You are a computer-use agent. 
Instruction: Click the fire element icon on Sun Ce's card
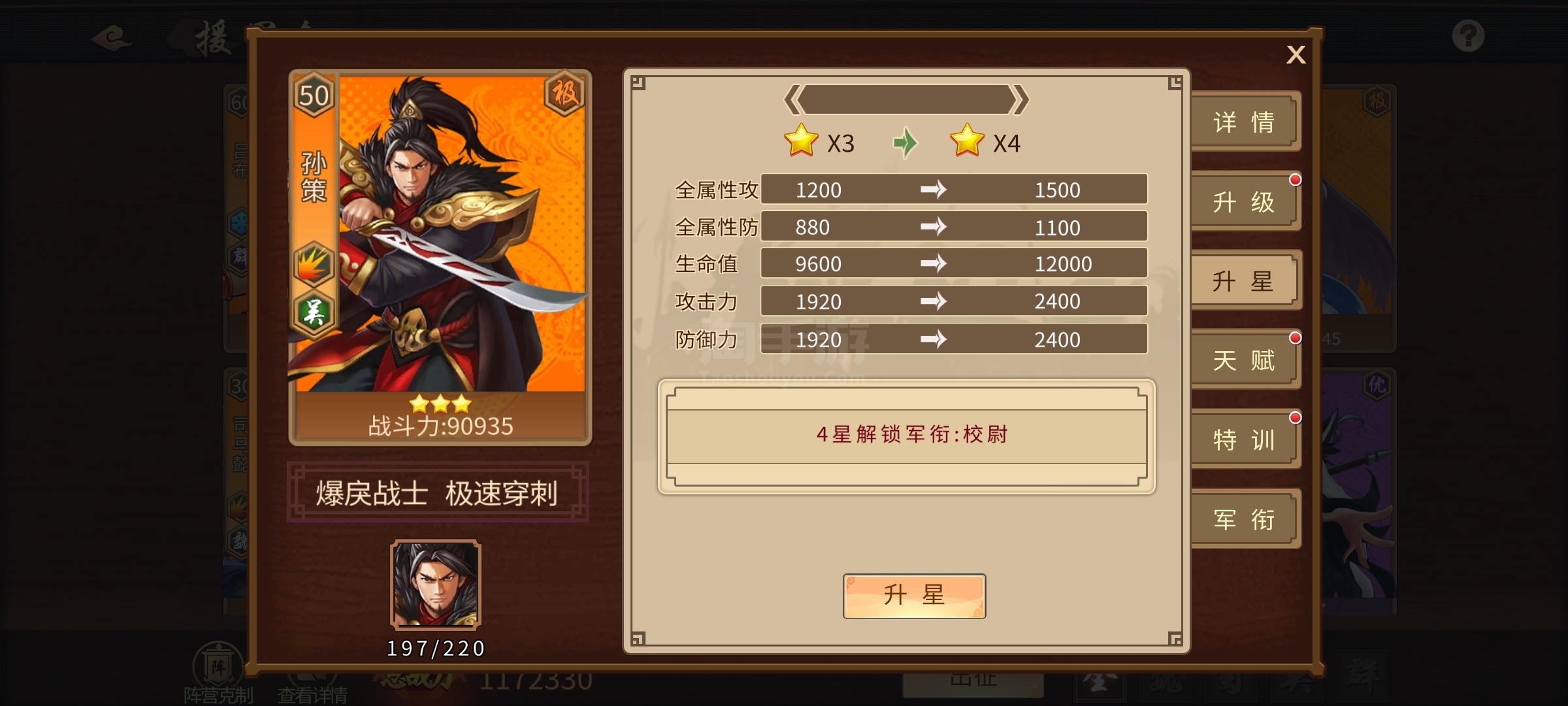coord(314,265)
